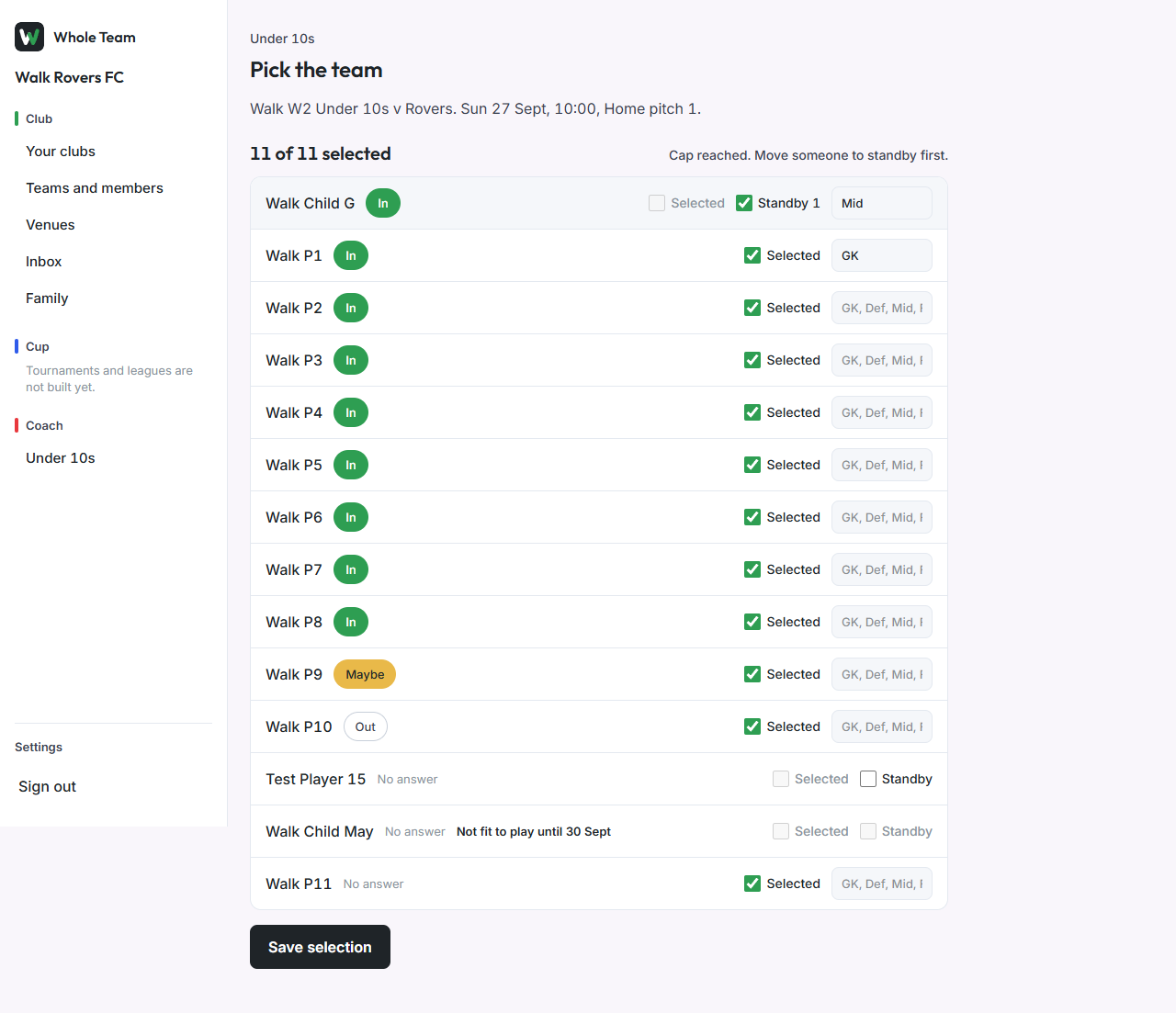Tick Standby for Test Player 15
The width and height of the screenshot is (1176, 1013).
point(868,779)
